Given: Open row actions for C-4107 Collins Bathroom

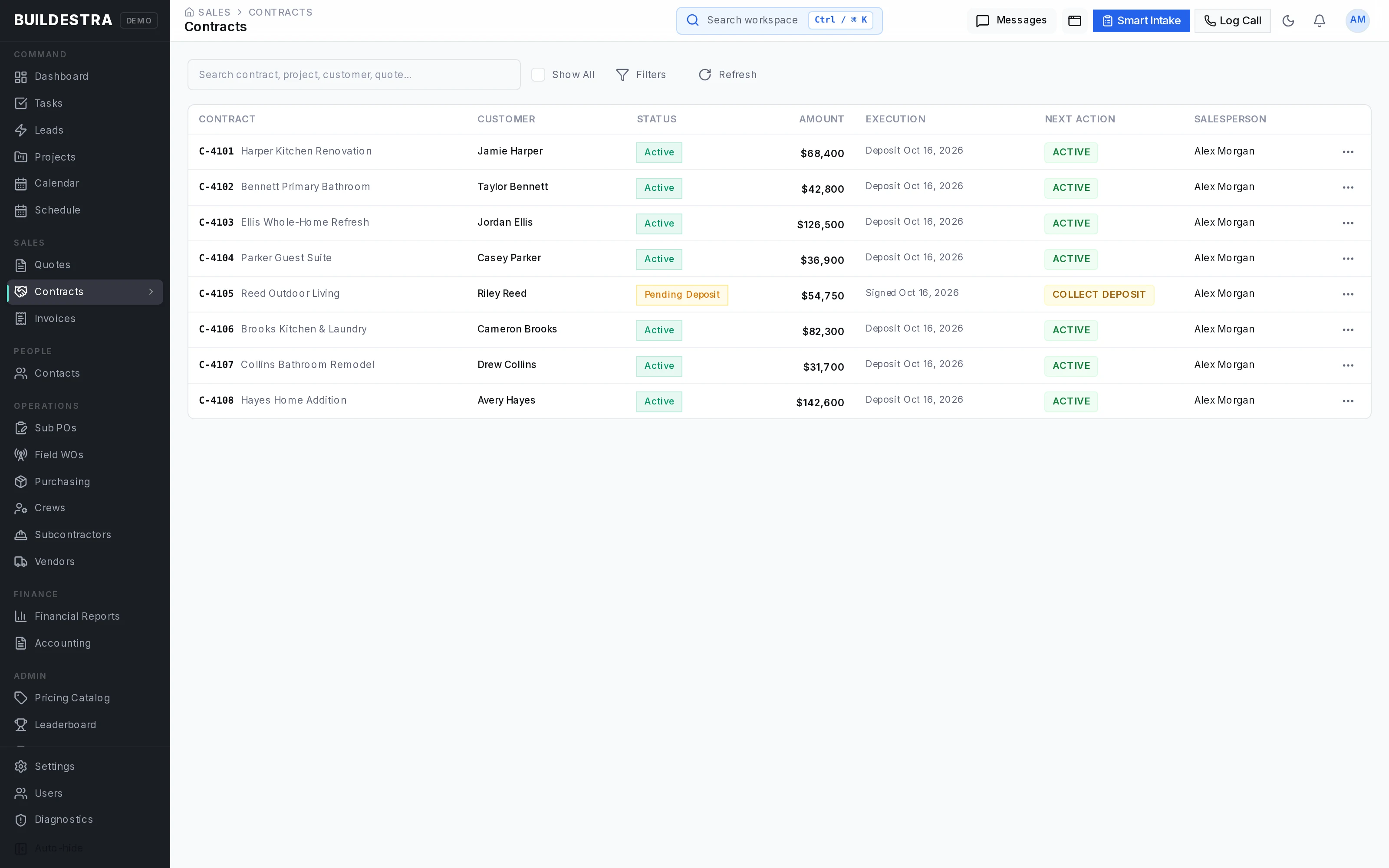Looking at the screenshot, I should pos(1348,366).
